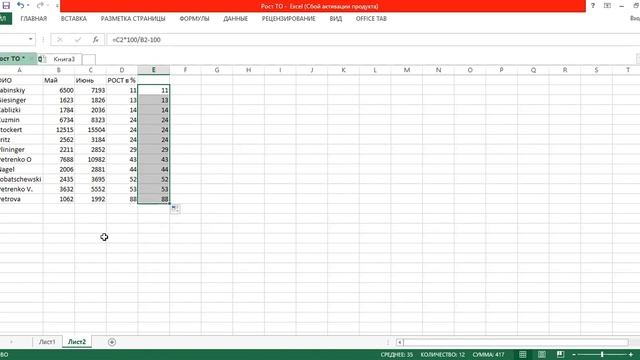Select column E cell showing 29
The width and height of the screenshot is (640, 360).
click(153, 150)
